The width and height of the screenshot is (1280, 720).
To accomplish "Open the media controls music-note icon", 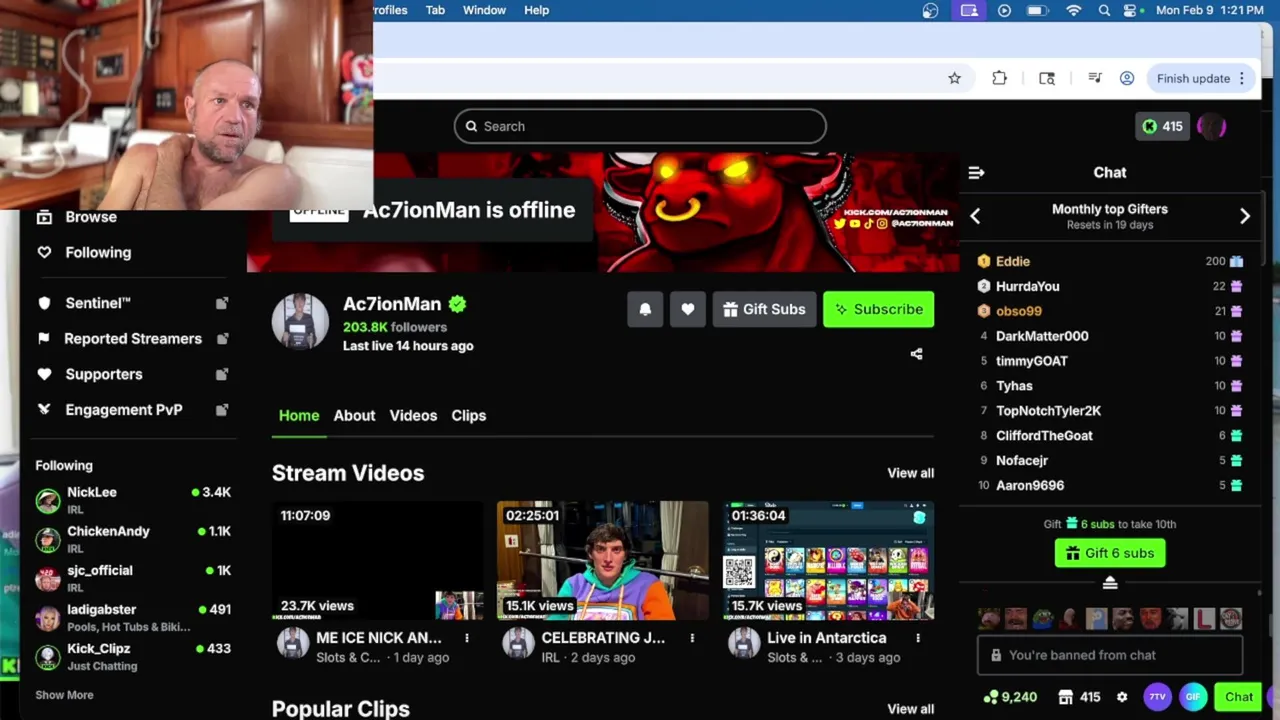I will point(1095,78).
